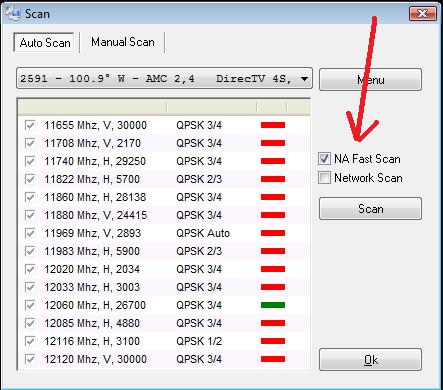Screen dimensions: 443x390
Task: Toggle checkbox for 11983 Mhz transponder
Action: click(x=30, y=251)
